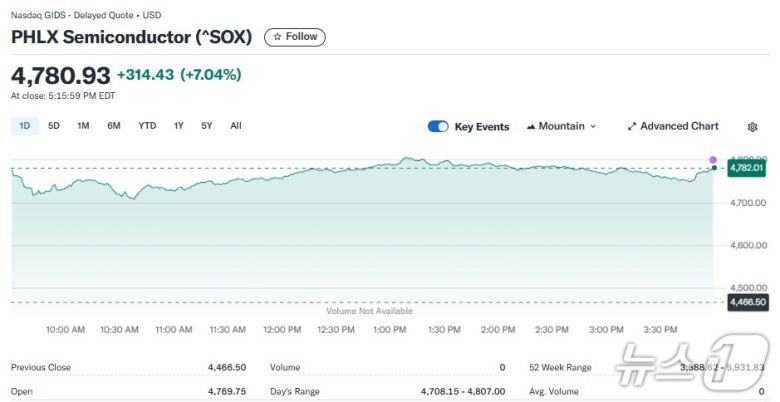Show All time range data
Screen dimensions: 780x402
236,126
